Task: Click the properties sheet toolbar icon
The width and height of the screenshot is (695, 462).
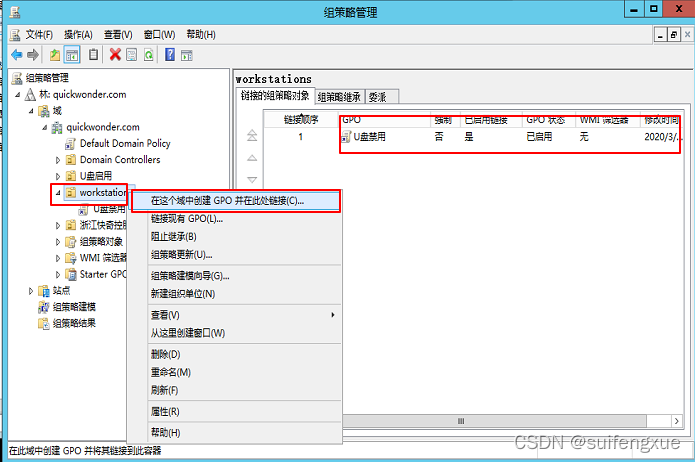Action: pyautogui.click(x=132, y=55)
